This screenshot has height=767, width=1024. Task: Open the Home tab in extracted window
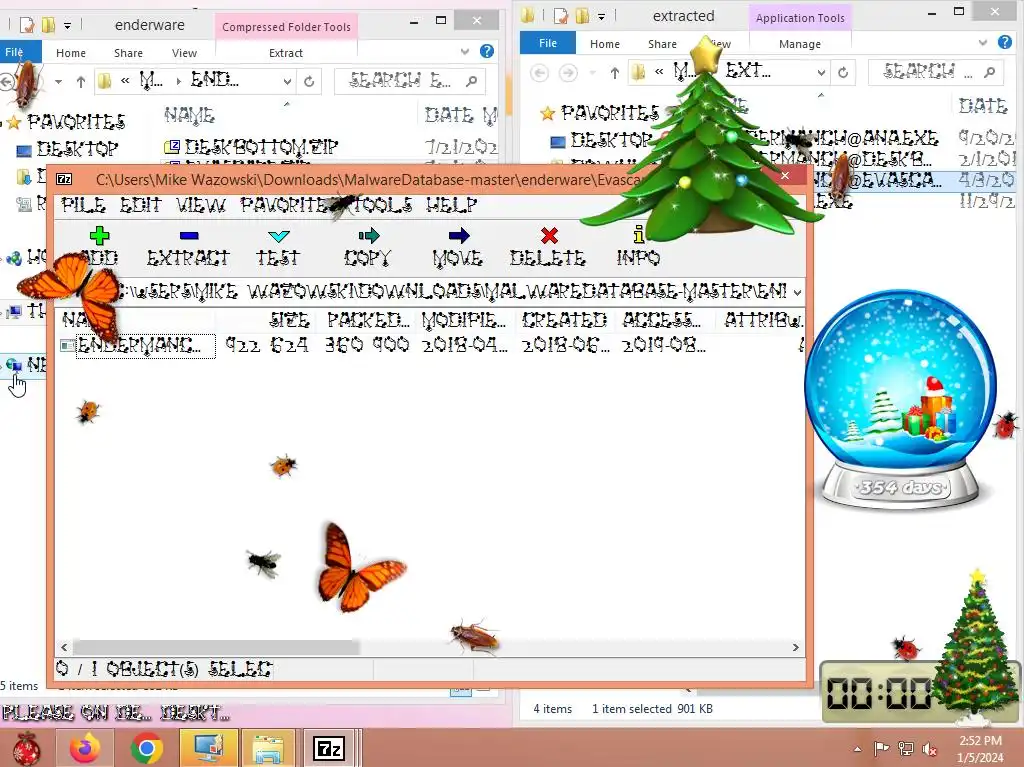605,44
